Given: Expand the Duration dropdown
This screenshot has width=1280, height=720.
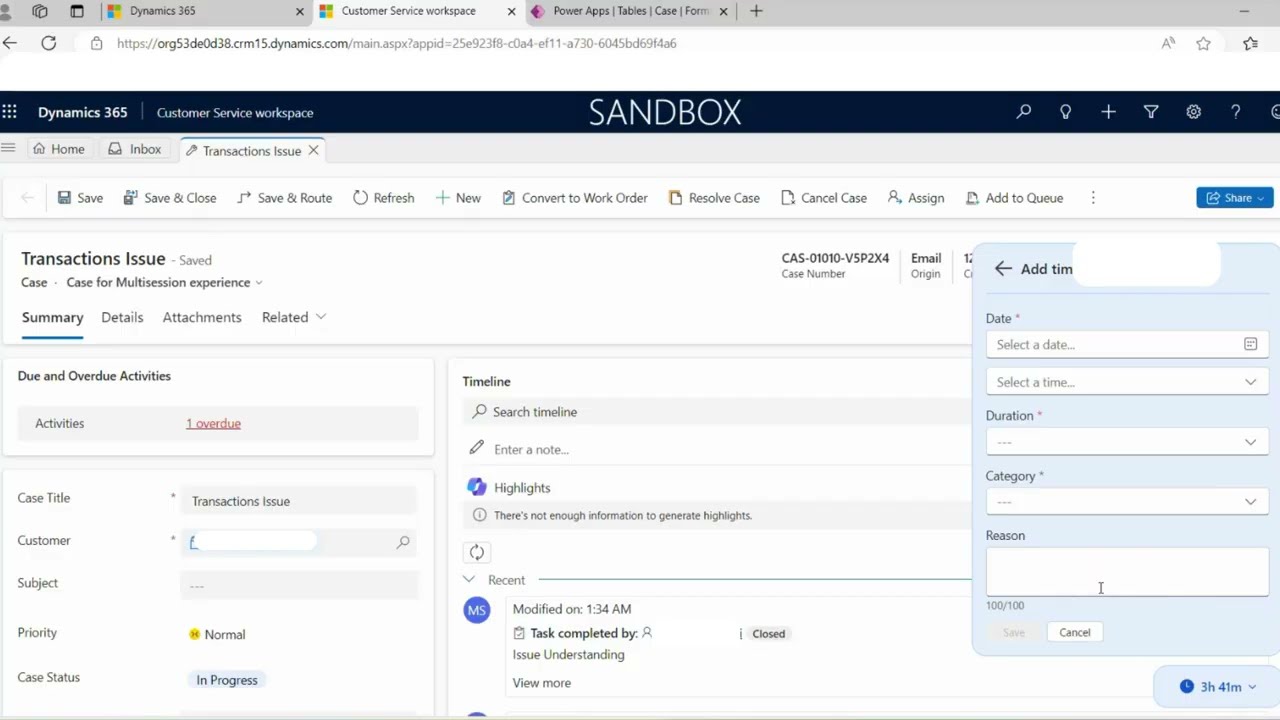Looking at the screenshot, I should point(1250,442).
